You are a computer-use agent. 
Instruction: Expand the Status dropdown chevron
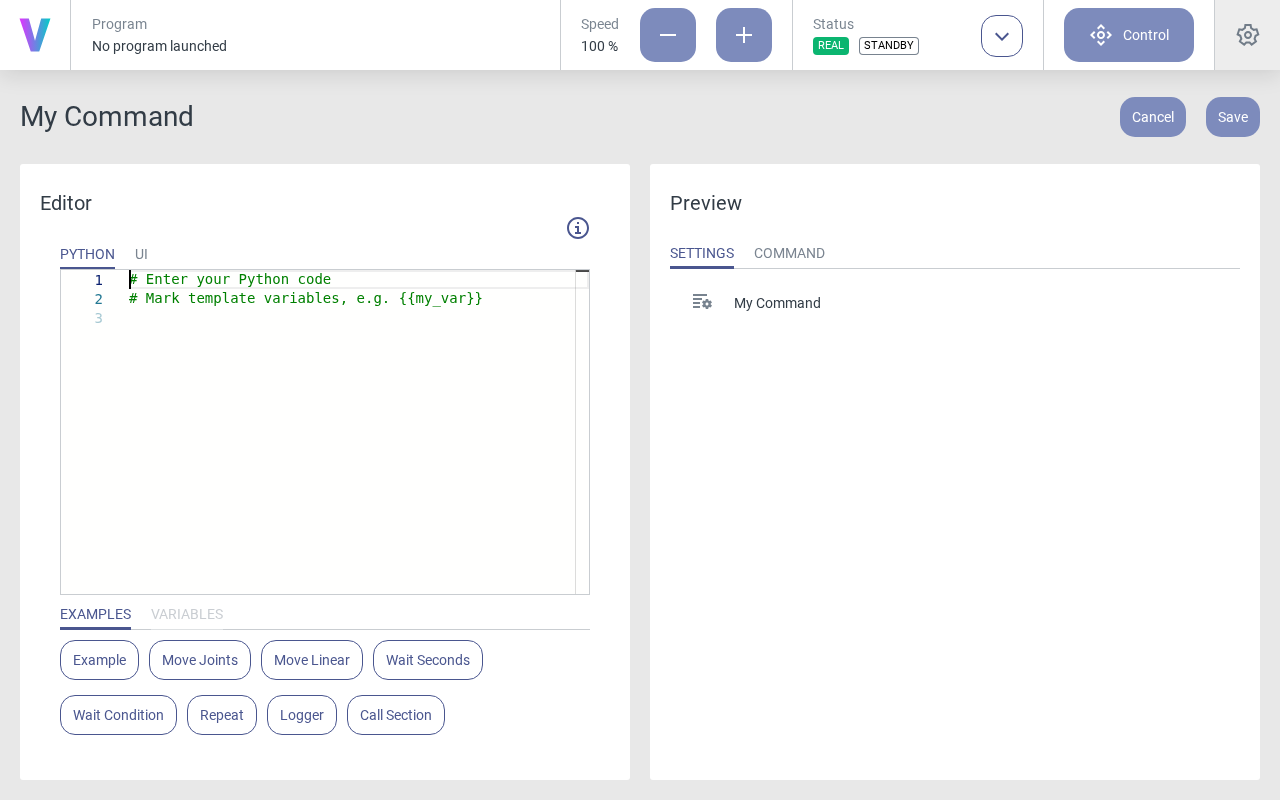pos(1002,36)
